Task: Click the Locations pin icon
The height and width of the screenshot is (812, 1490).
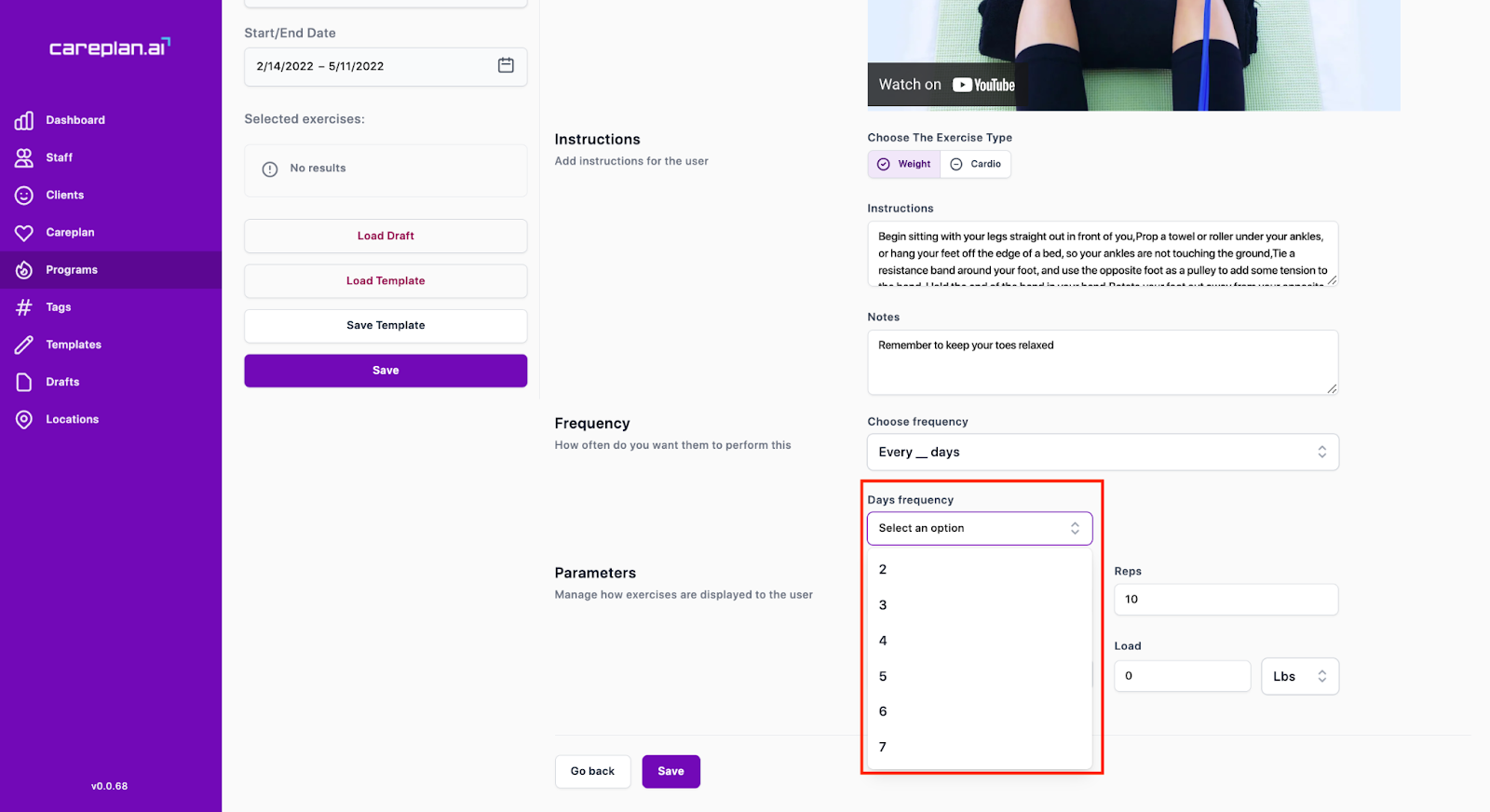Action: (24, 420)
